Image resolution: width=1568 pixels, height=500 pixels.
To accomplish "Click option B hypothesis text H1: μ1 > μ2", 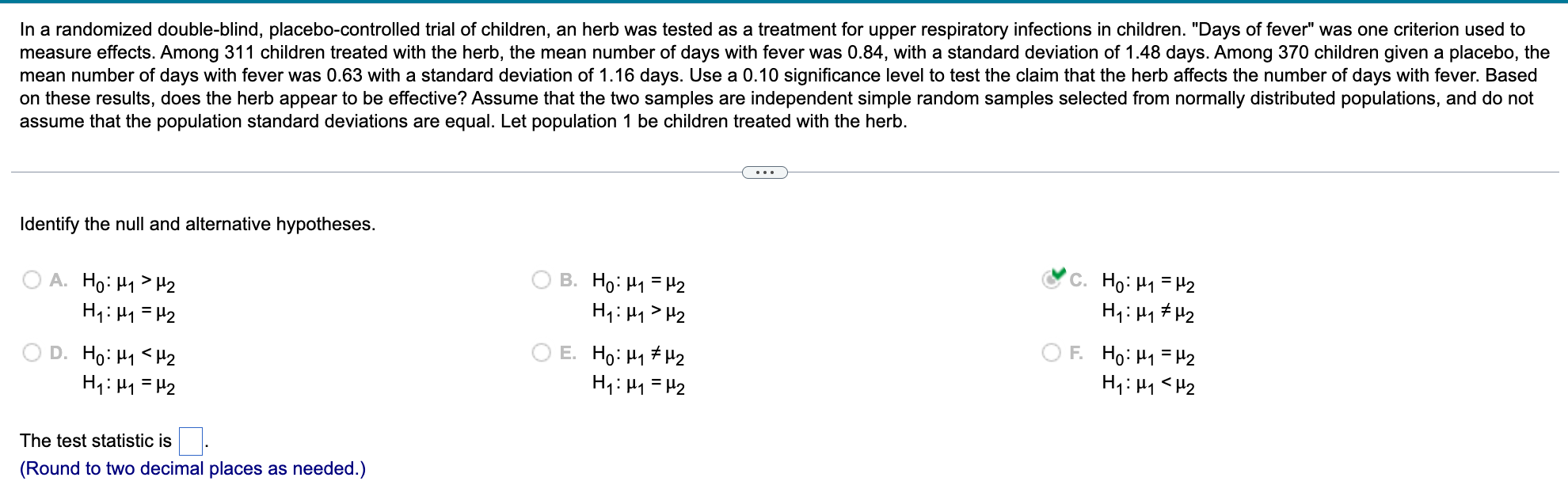I will coord(638,312).
